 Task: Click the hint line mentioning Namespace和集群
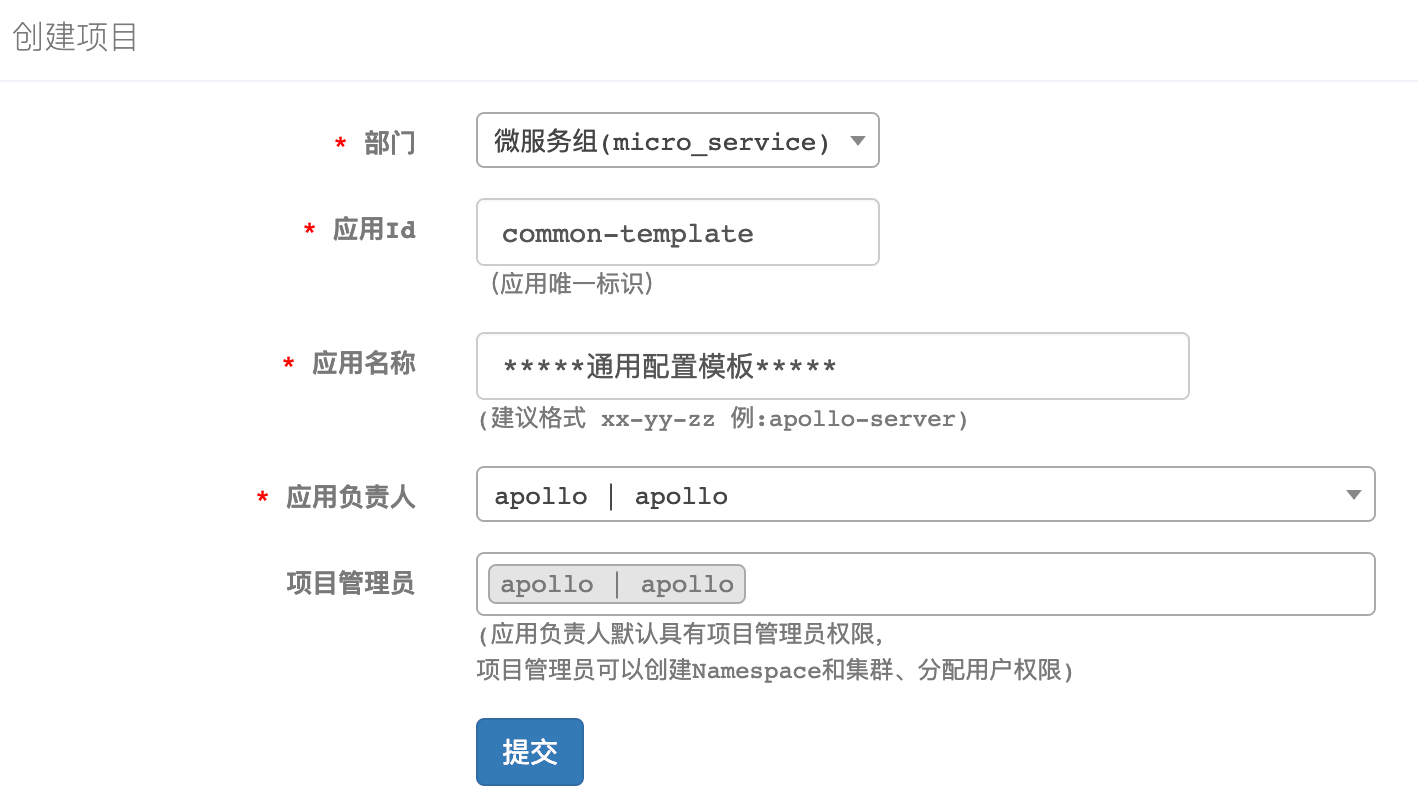(775, 670)
